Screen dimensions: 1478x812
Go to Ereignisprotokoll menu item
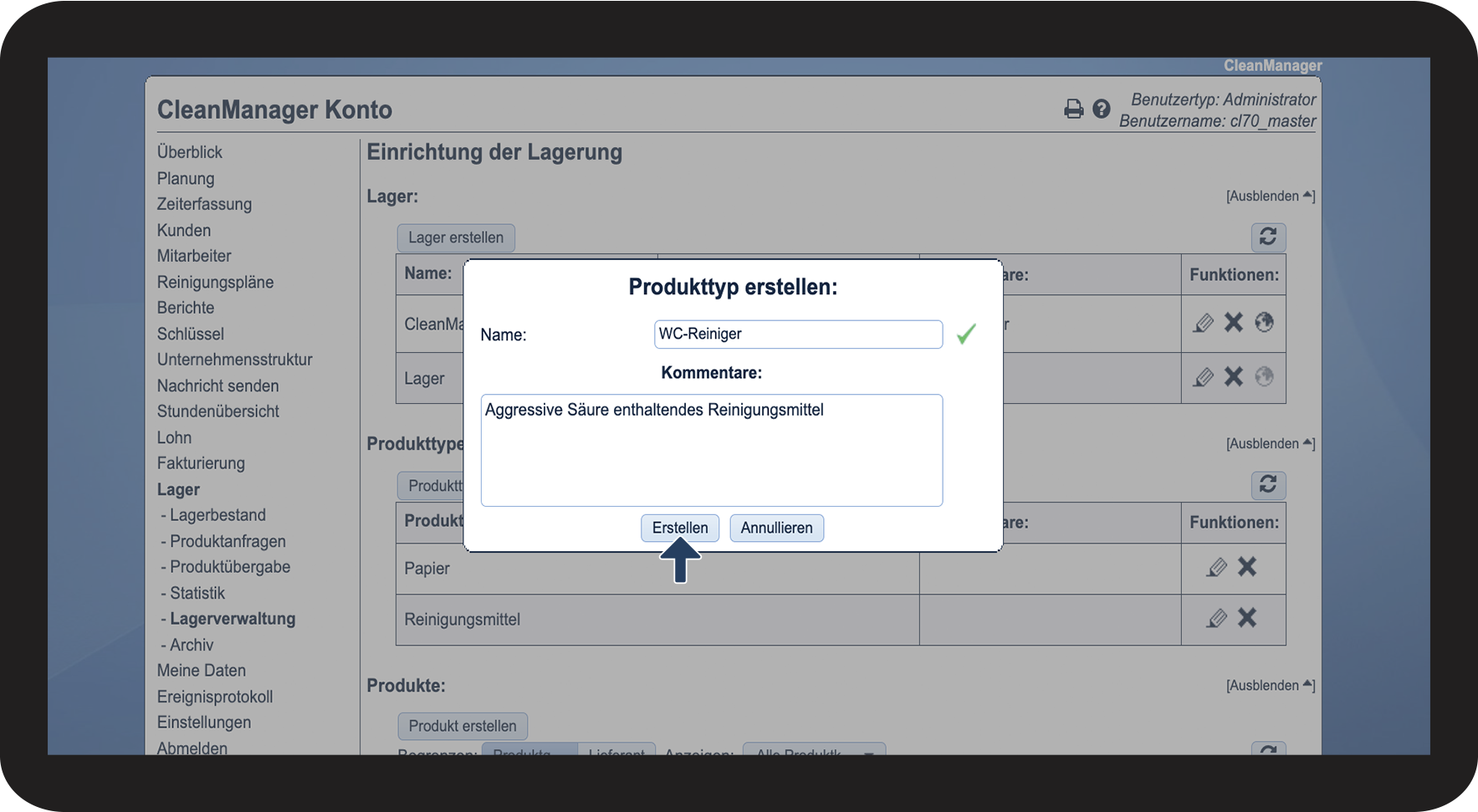point(215,697)
